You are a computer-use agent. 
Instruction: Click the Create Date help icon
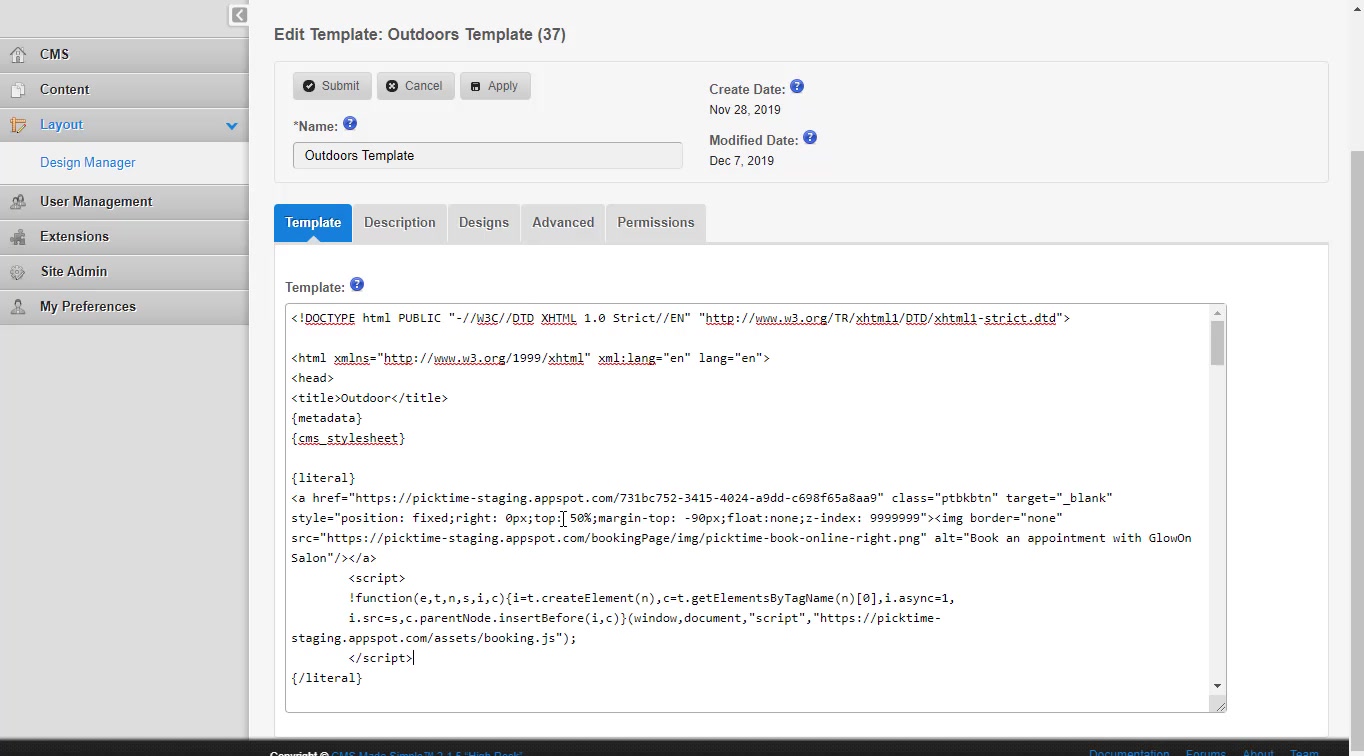click(797, 87)
